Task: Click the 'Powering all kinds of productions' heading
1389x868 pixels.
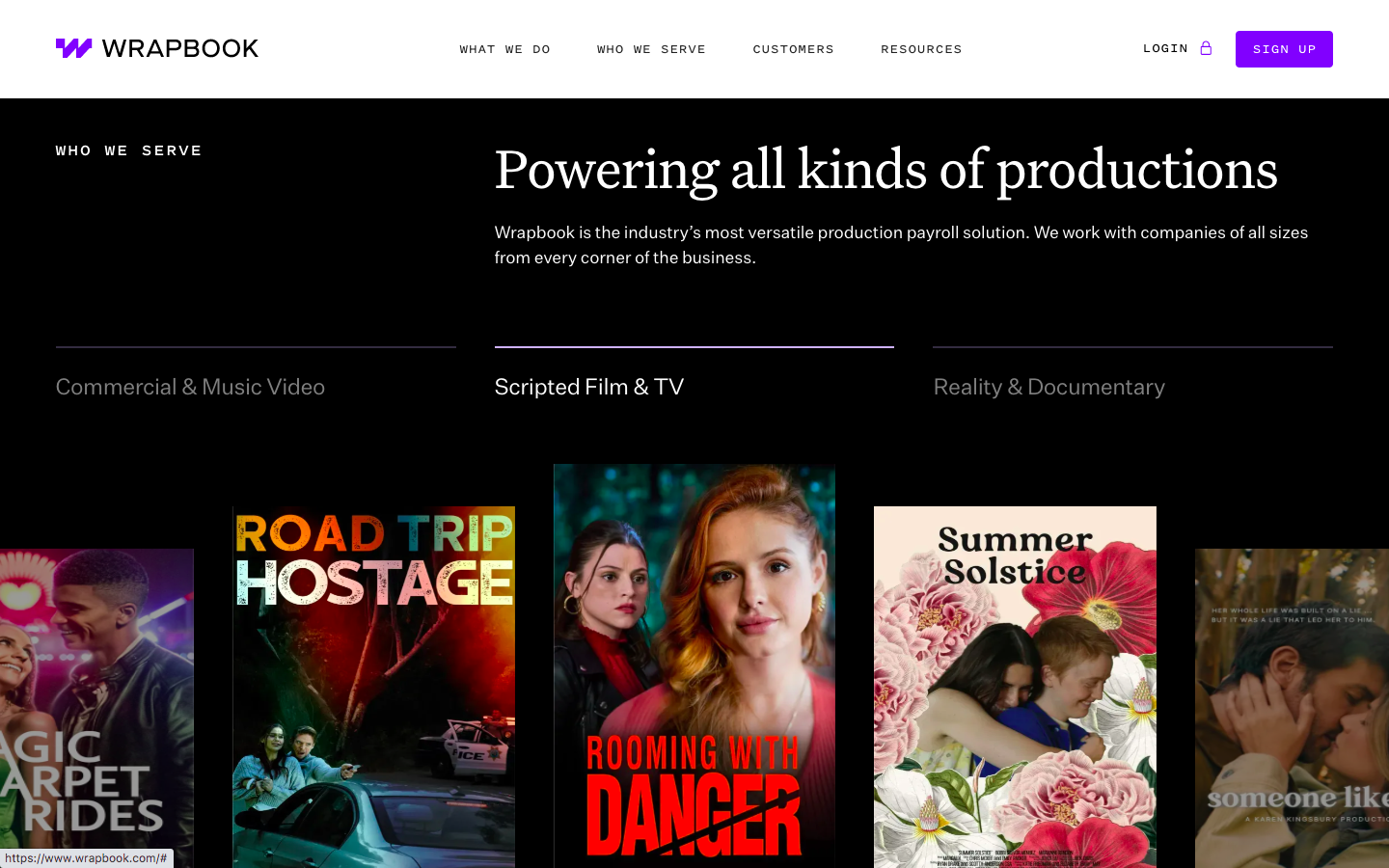Action: point(885,170)
